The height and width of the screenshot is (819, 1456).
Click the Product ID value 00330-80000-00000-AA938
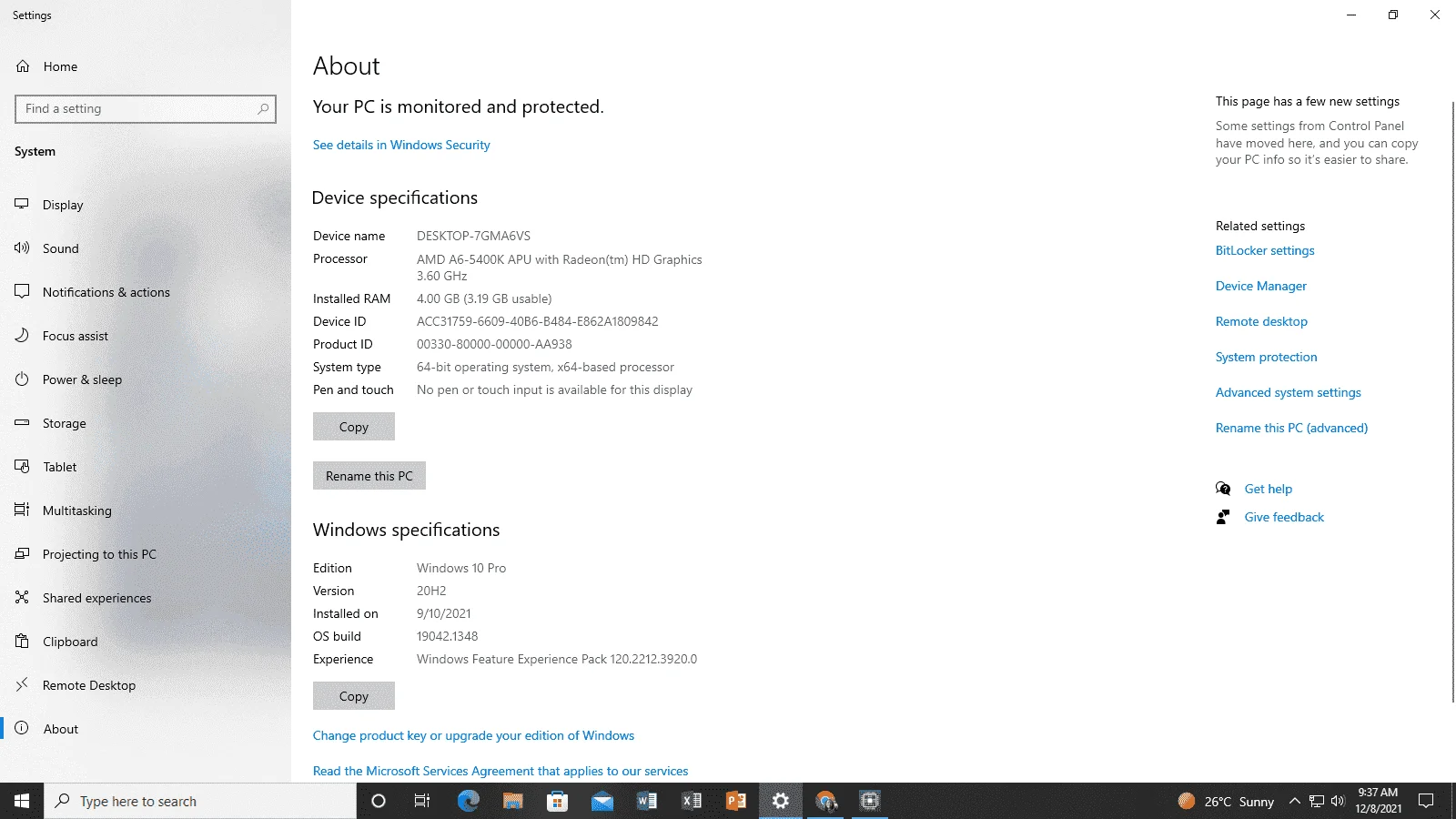point(494,344)
